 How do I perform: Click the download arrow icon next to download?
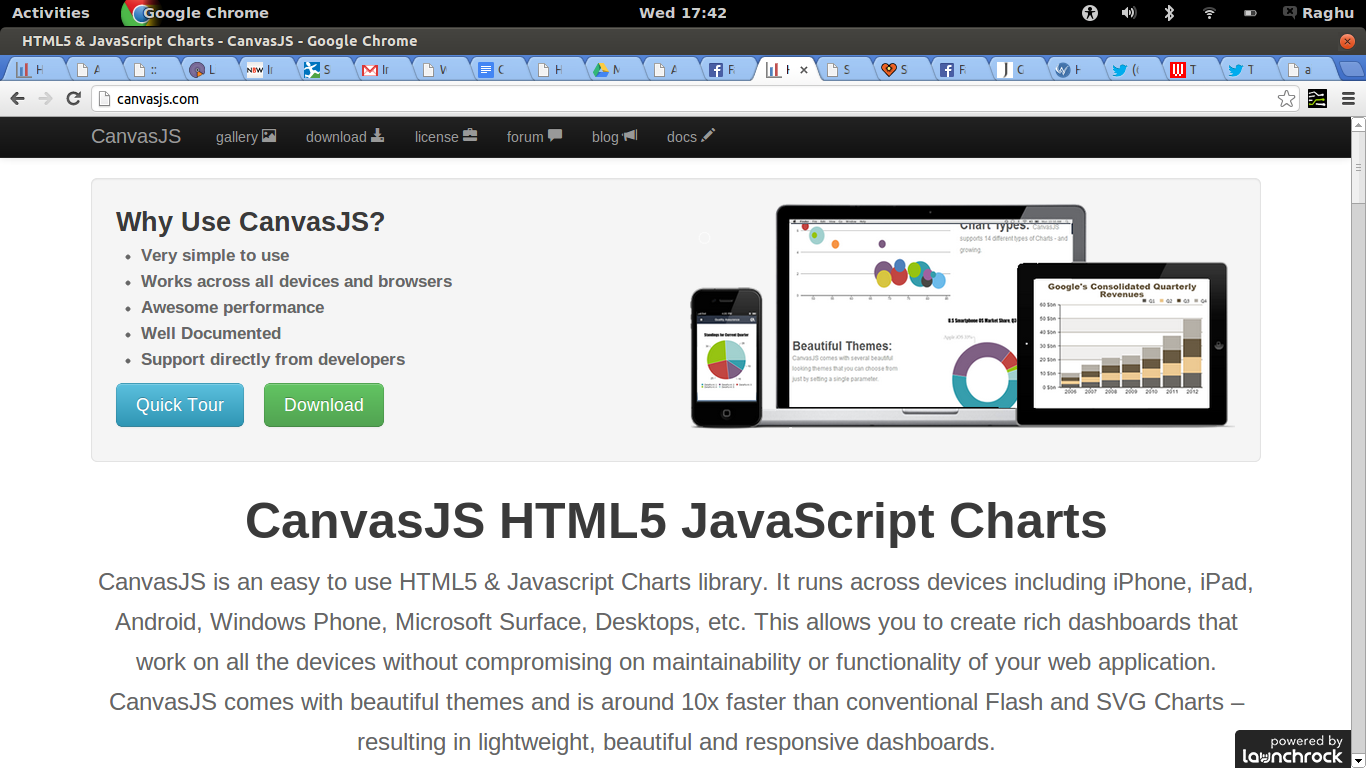pos(378,136)
